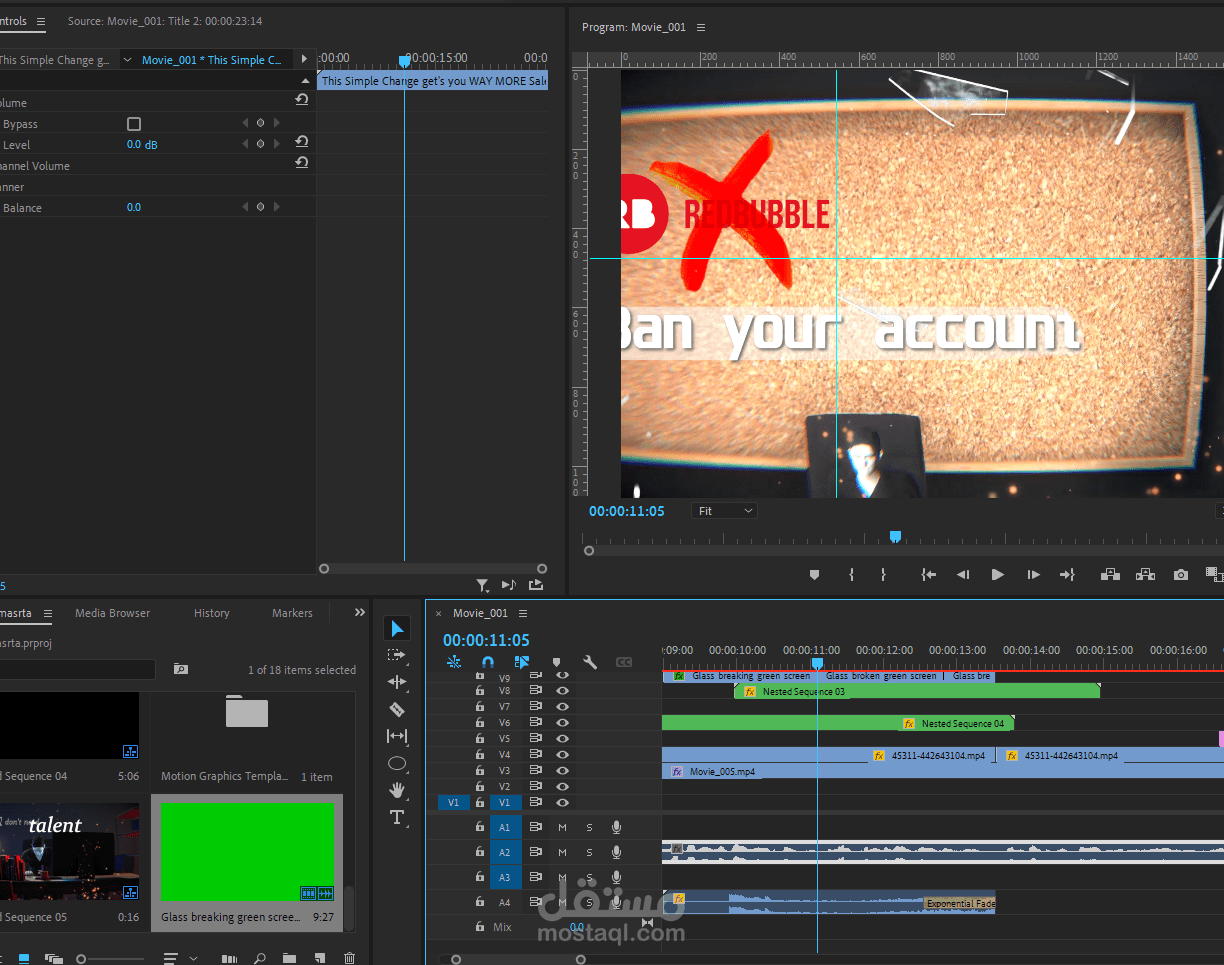Image resolution: width=1224 pixels, height=965 pixels.
Task: Toggle sync lock on track V7
Action: (535, 707)
